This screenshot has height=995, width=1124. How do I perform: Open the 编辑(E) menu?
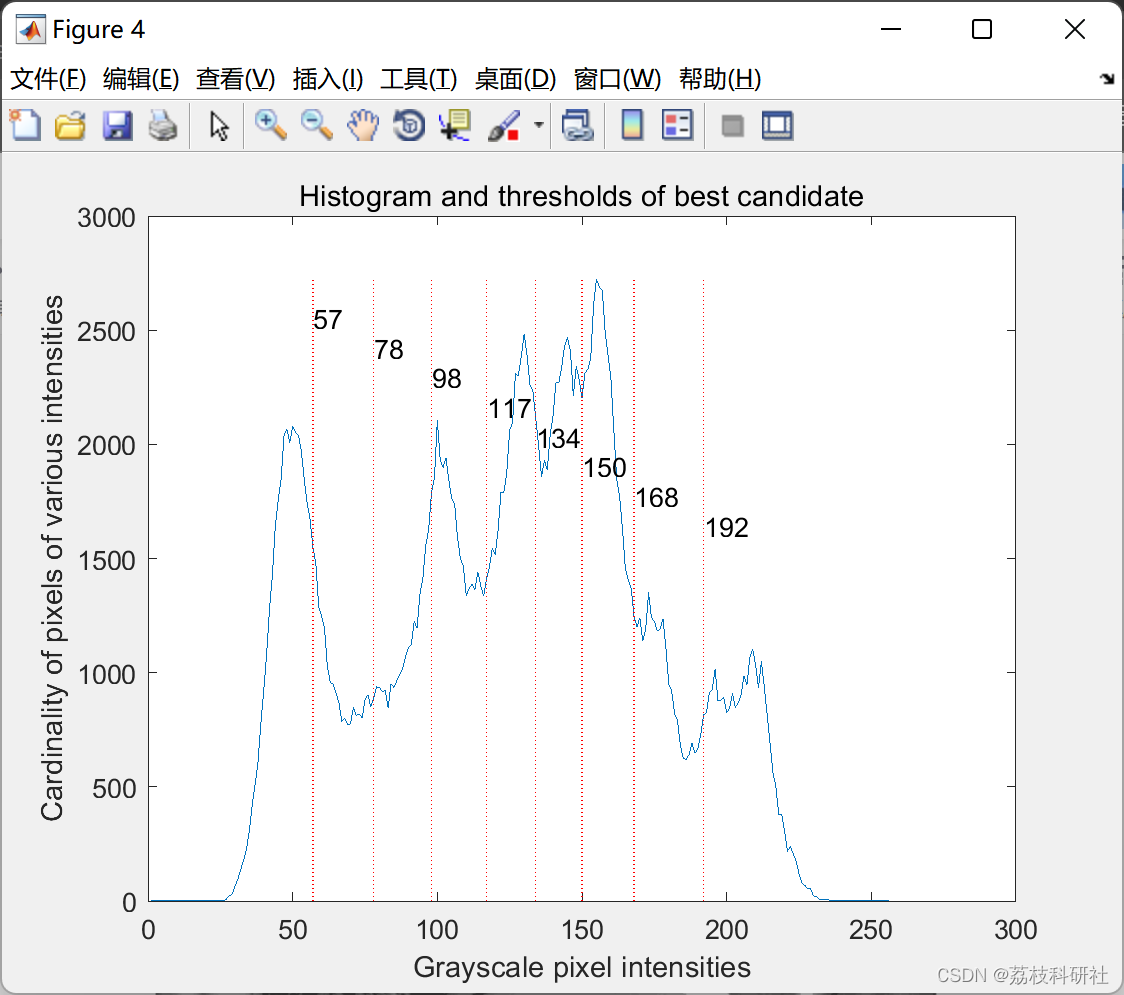140,79
